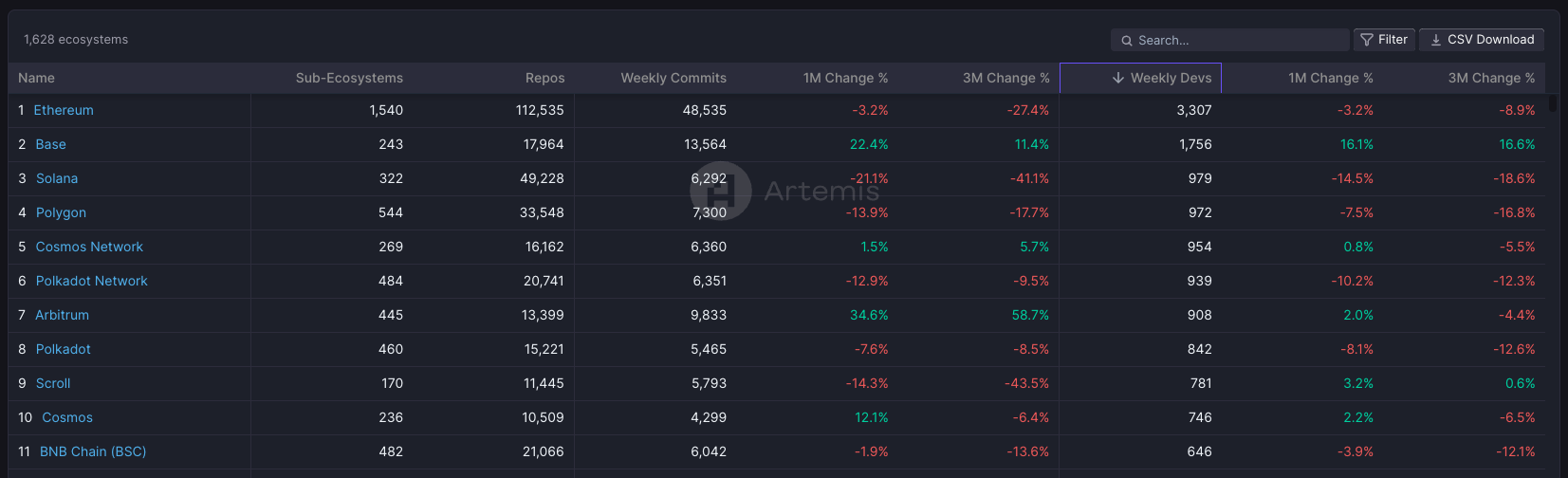Click Polkadot Network's repos value 20,741

click(543, 281)
